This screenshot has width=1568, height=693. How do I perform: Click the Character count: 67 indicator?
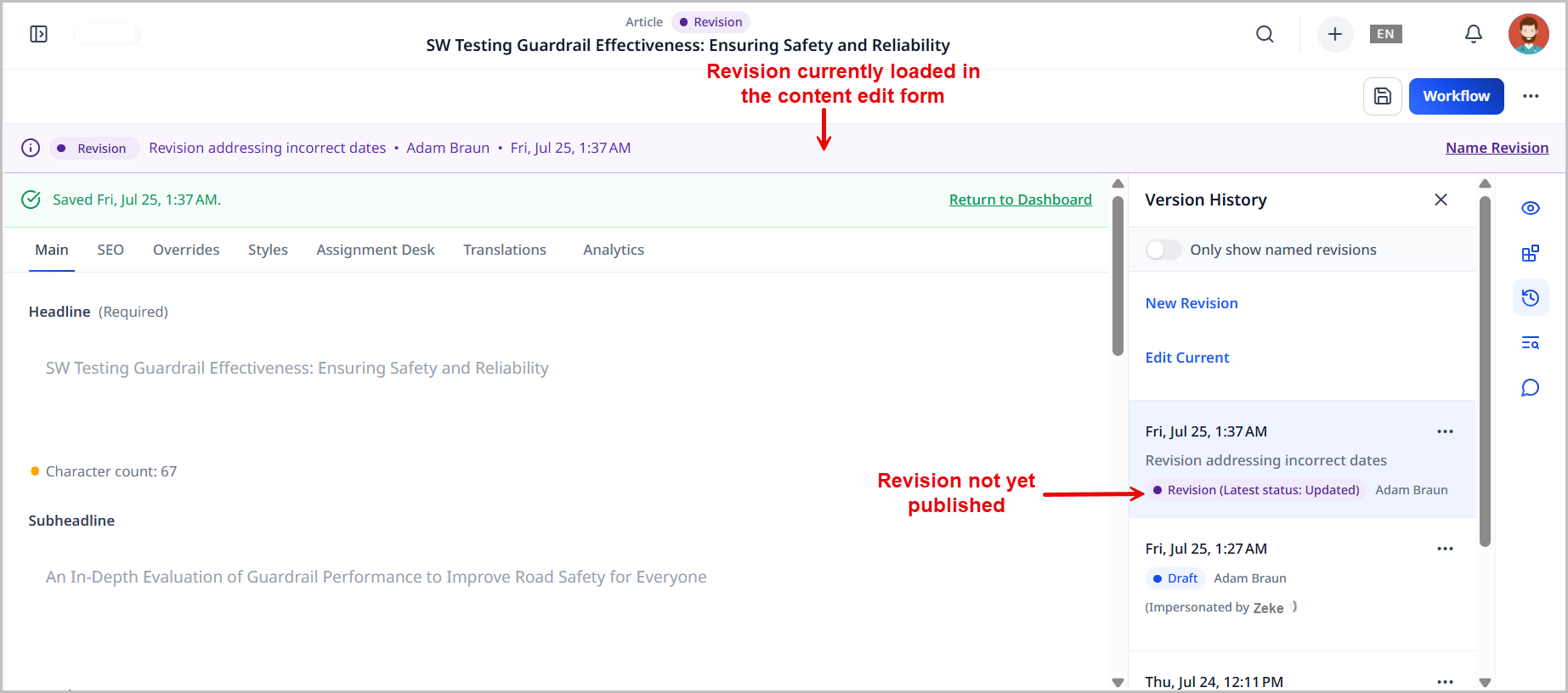[104, 471]
